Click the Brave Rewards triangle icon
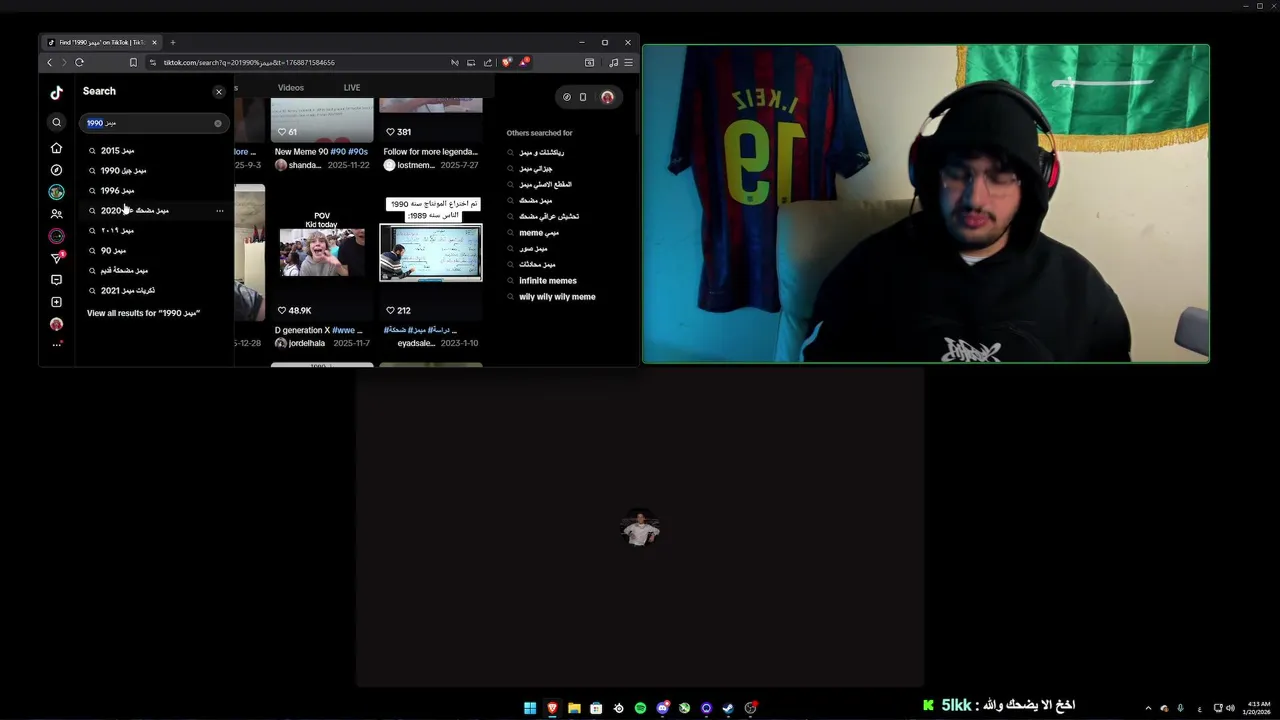Image resolution: width=1280 pixels, height=720 pixels. [523, 63]
